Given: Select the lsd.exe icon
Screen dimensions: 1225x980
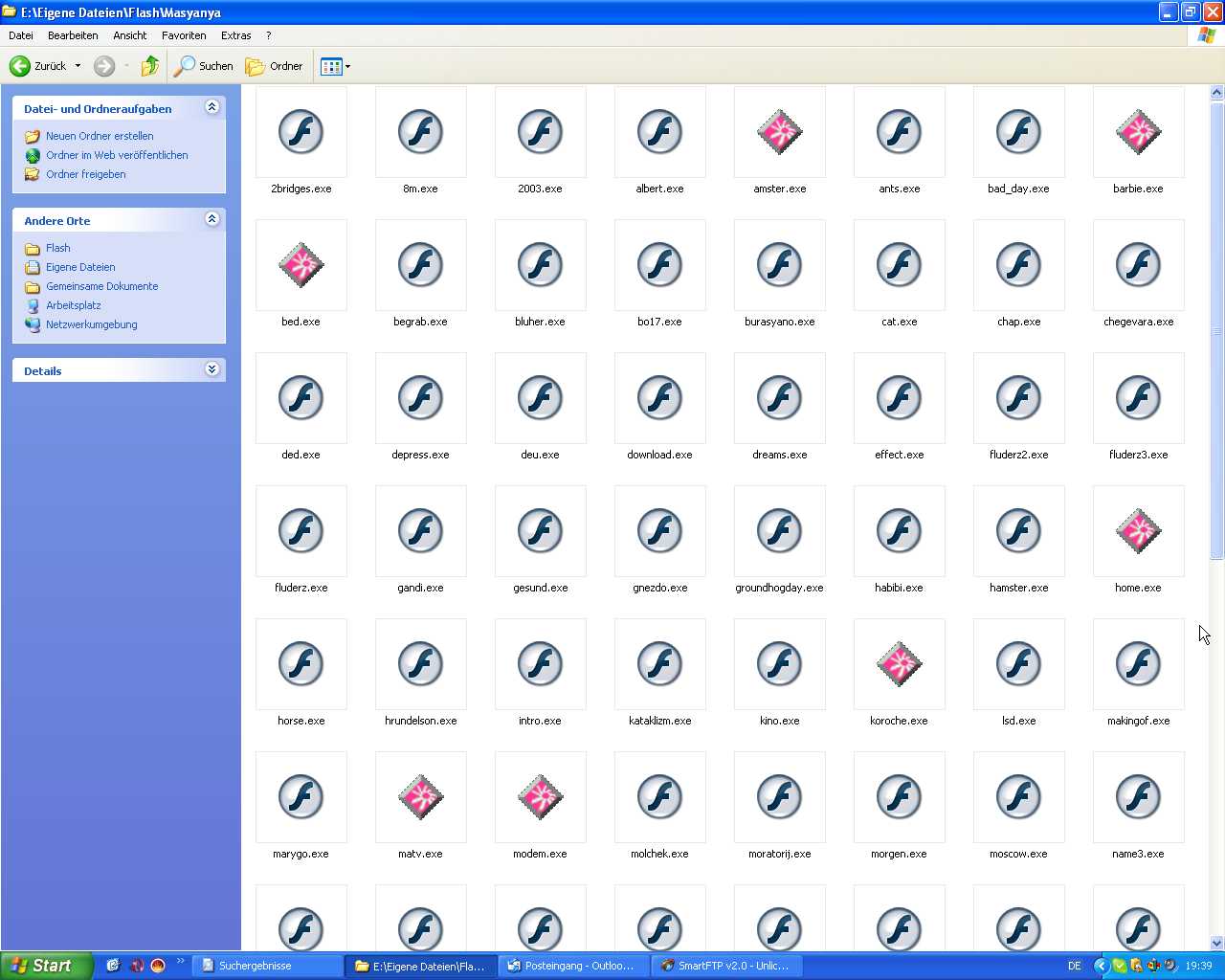Looking at the screenshot, I should point(1019,664).
